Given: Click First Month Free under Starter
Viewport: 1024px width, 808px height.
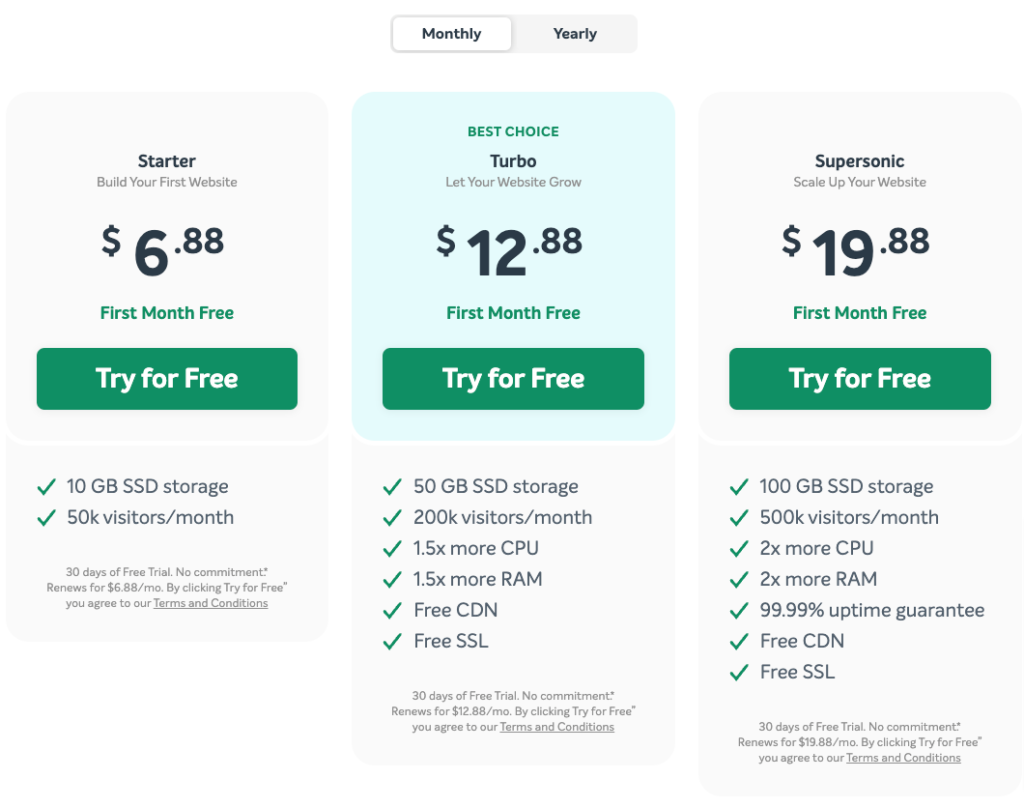Looking at the screenshot, I should click(x=167, y=313).
